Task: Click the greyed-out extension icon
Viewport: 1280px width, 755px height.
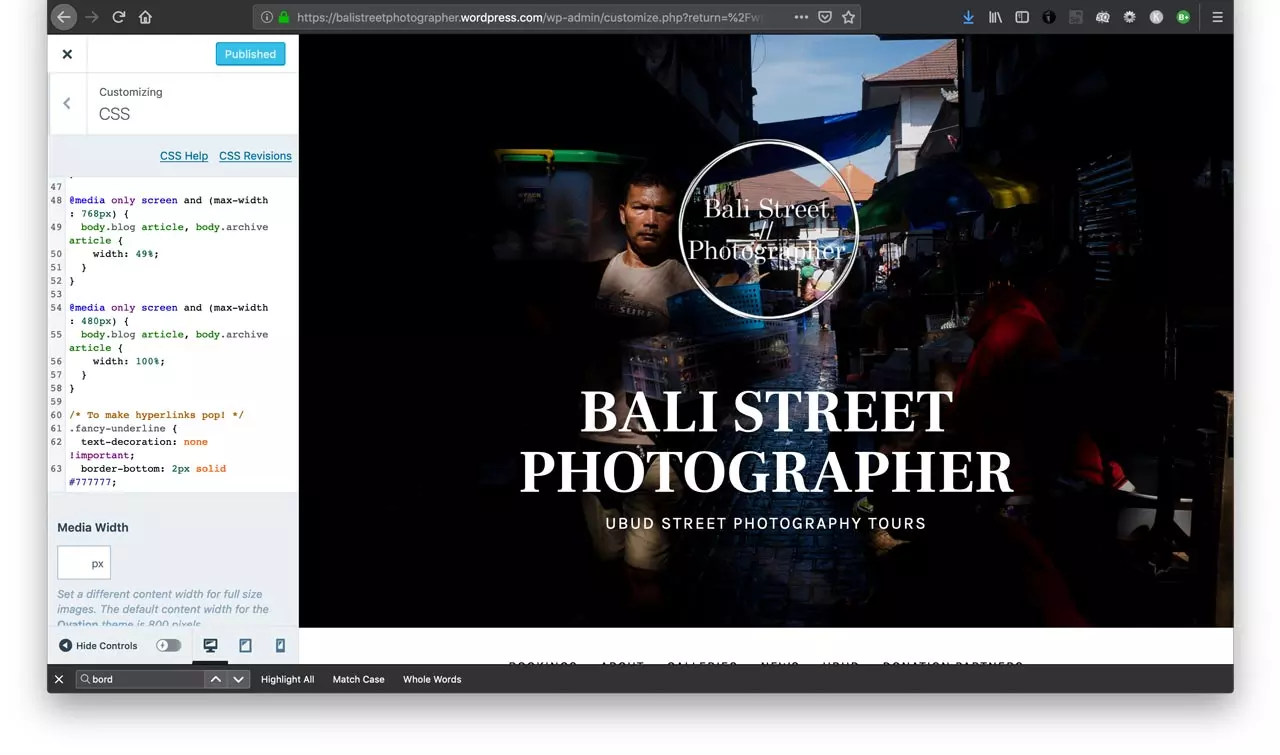Action: [1076, 17]
